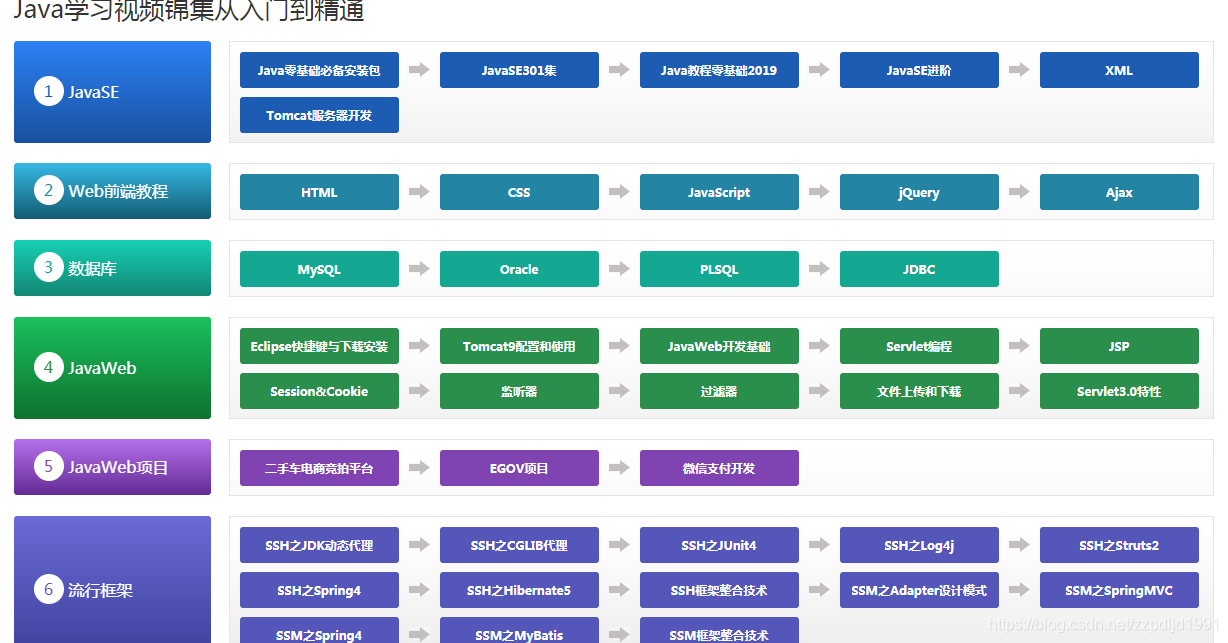Open the XML course button
This screenshot has width=1228, height=643.
1119,70
